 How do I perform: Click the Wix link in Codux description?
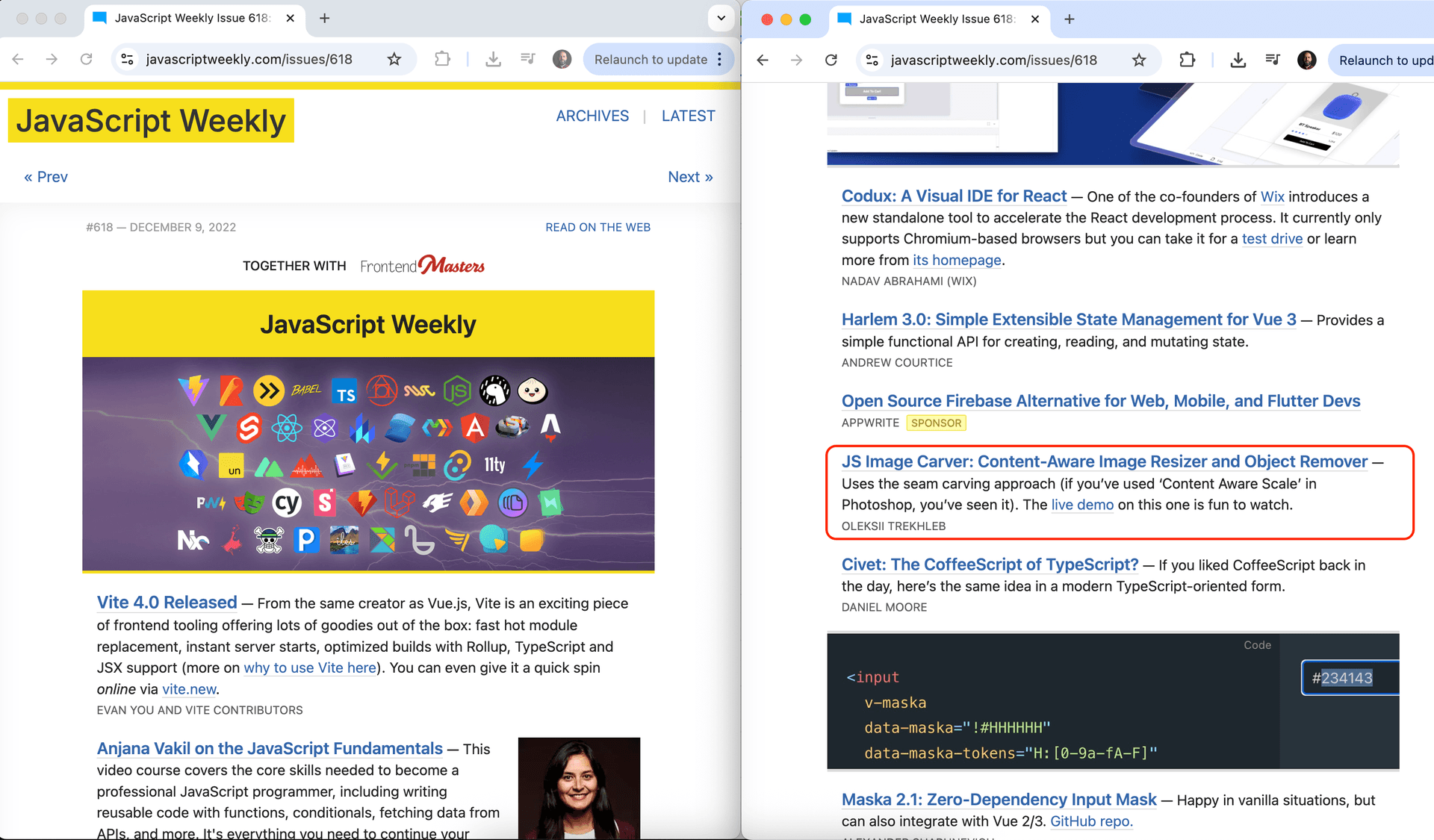[1272, 196]
